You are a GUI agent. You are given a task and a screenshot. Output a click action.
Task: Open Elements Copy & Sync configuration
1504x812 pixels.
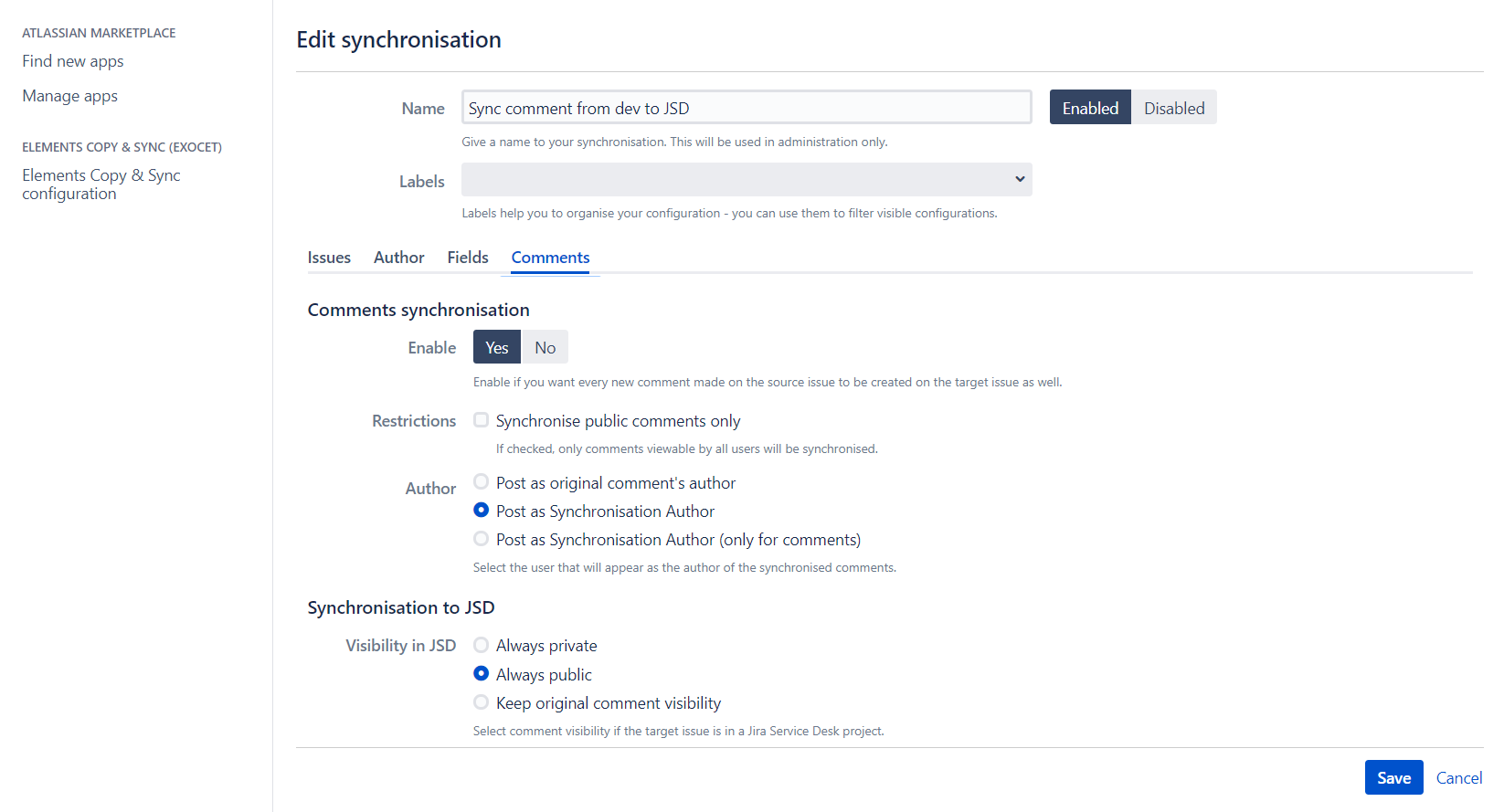(100, 184)
